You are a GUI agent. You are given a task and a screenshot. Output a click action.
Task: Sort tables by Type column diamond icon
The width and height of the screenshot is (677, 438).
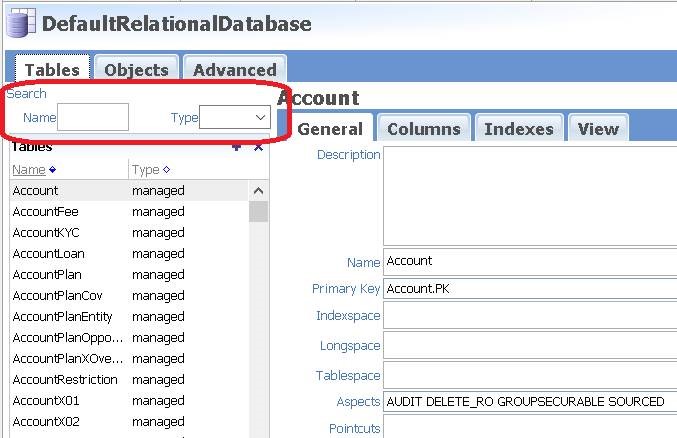click(x=166, y=170)
